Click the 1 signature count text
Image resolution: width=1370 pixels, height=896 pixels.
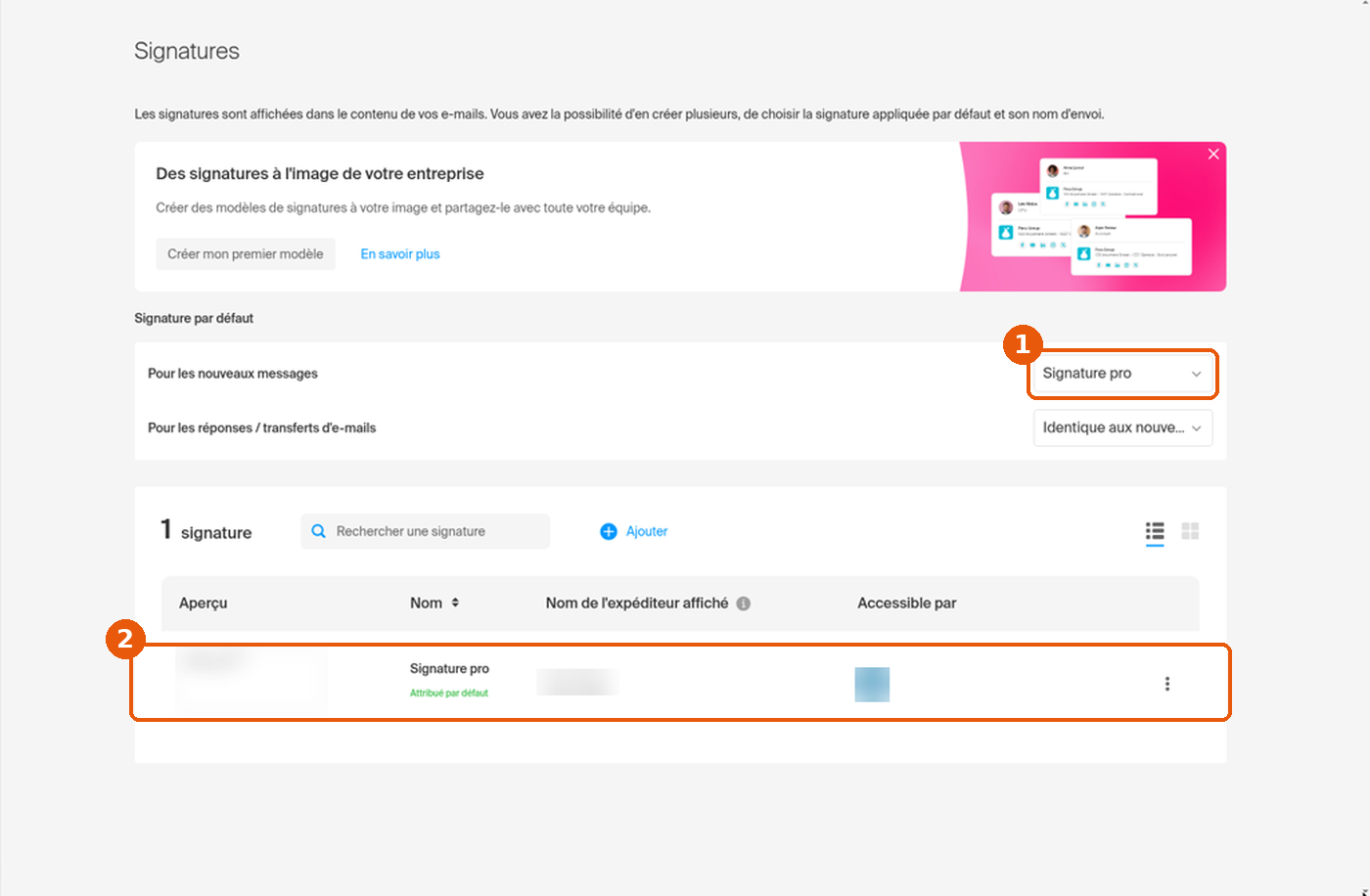205,531
